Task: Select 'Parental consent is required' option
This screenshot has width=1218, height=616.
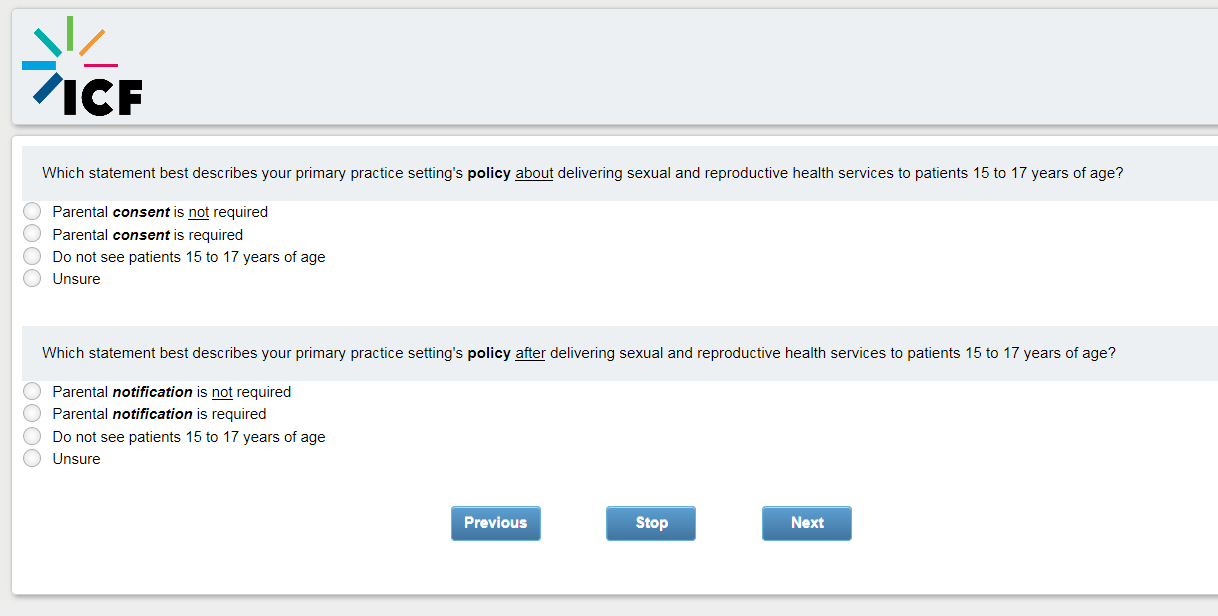Action: (x=32, y=234)
